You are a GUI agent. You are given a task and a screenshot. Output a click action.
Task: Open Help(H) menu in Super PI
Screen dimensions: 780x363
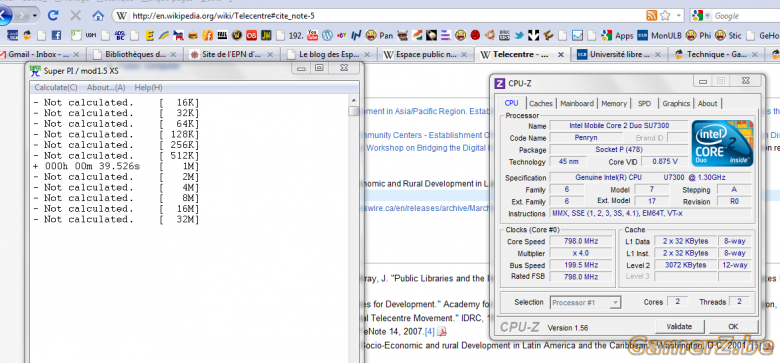148,88
